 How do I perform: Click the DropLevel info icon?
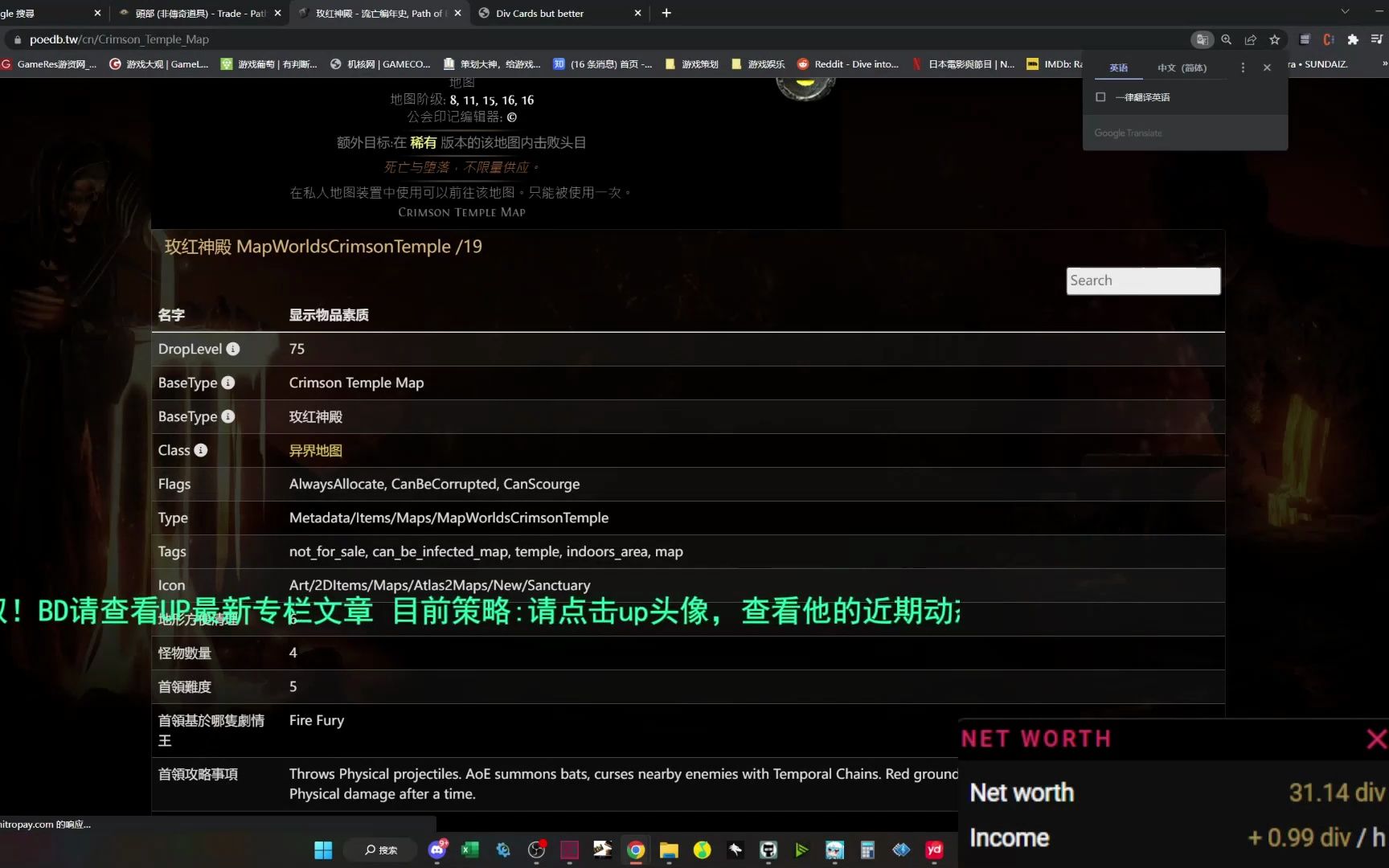pyautogui.click(x=232, y=349)
